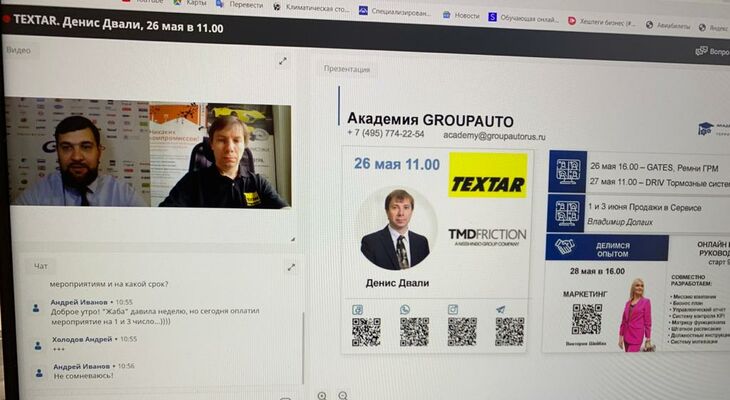The width and height of the screenshot is (730, 400).
Task: Click the yellow TEXTAR logo on the slide
Action: click(488, 175)
